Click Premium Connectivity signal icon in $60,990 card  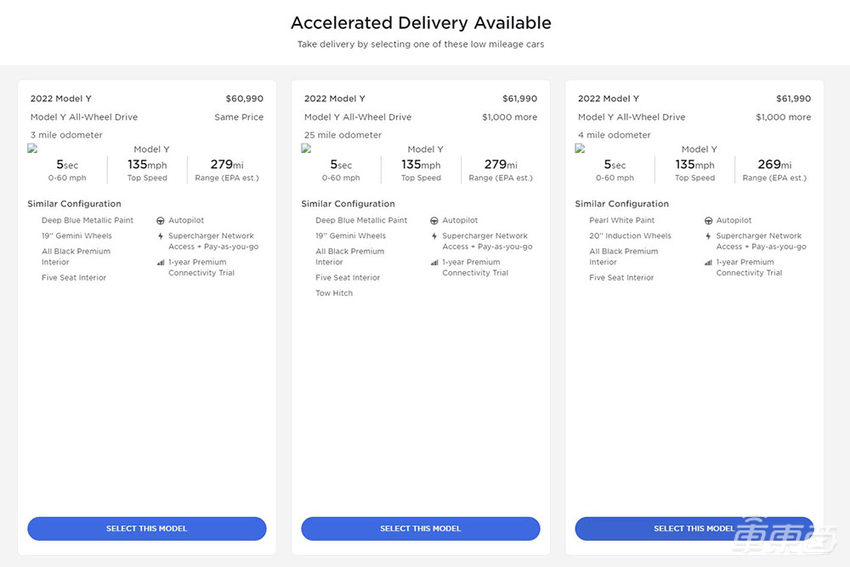click(160, 263)
